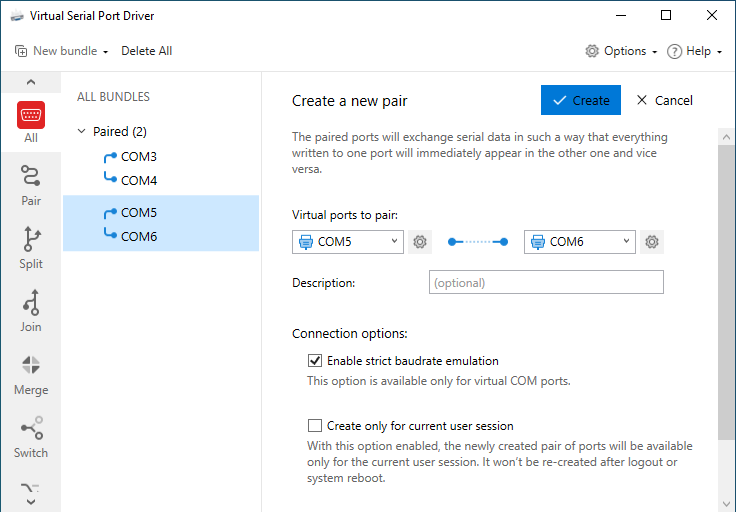Click the New bundle icon
736x512 pixels.
pos(21,51)
